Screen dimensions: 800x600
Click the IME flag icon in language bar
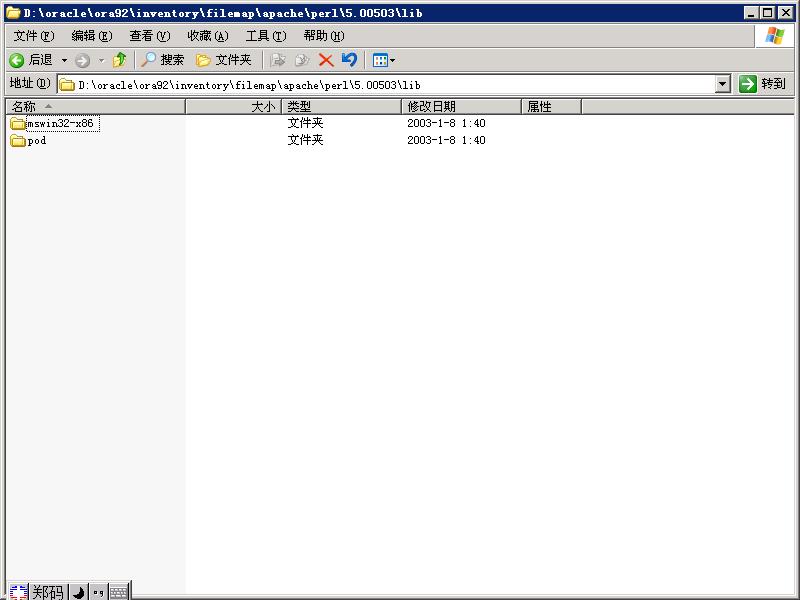coord(18,592)
